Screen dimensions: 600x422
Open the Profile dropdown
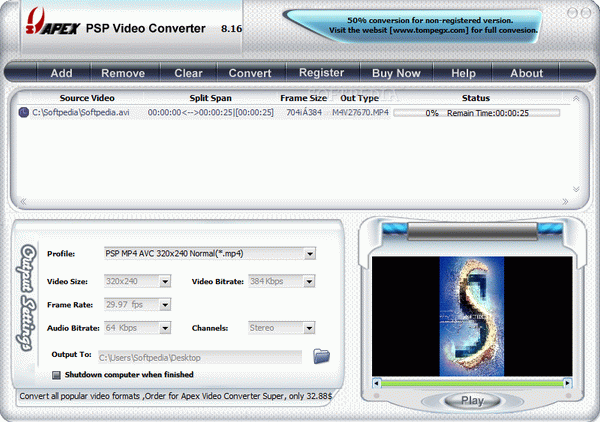[x=310, y=254]
